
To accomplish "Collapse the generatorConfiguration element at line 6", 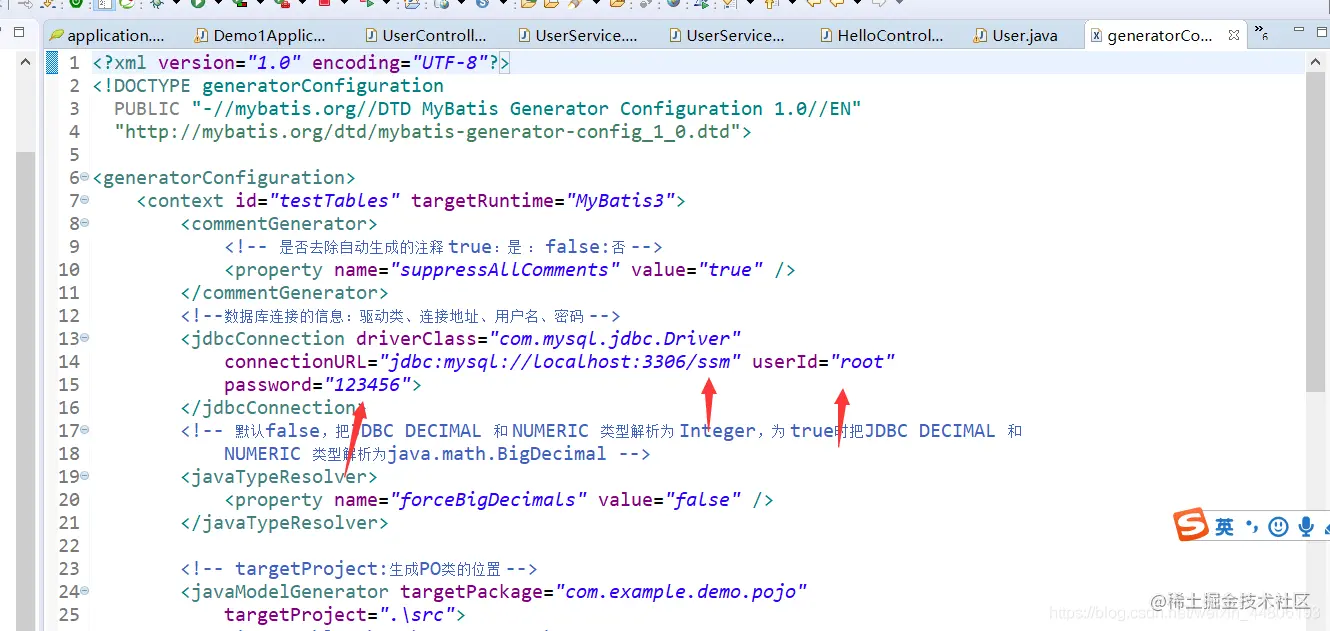I will [x=85, y=178].
